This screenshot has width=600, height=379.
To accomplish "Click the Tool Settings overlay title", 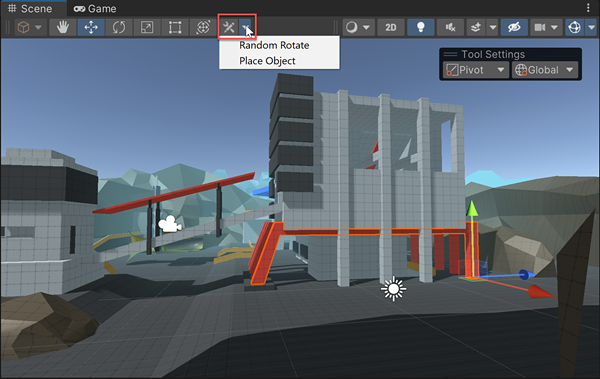I will tap(493, 54).
